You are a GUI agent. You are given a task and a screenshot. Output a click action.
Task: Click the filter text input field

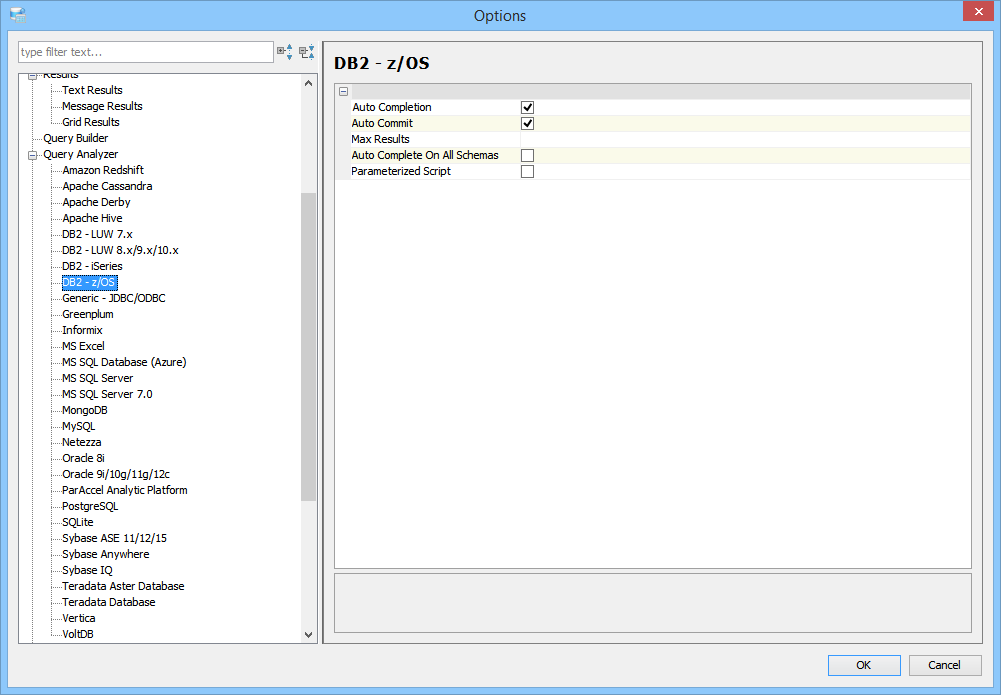[x=146, y=52]
